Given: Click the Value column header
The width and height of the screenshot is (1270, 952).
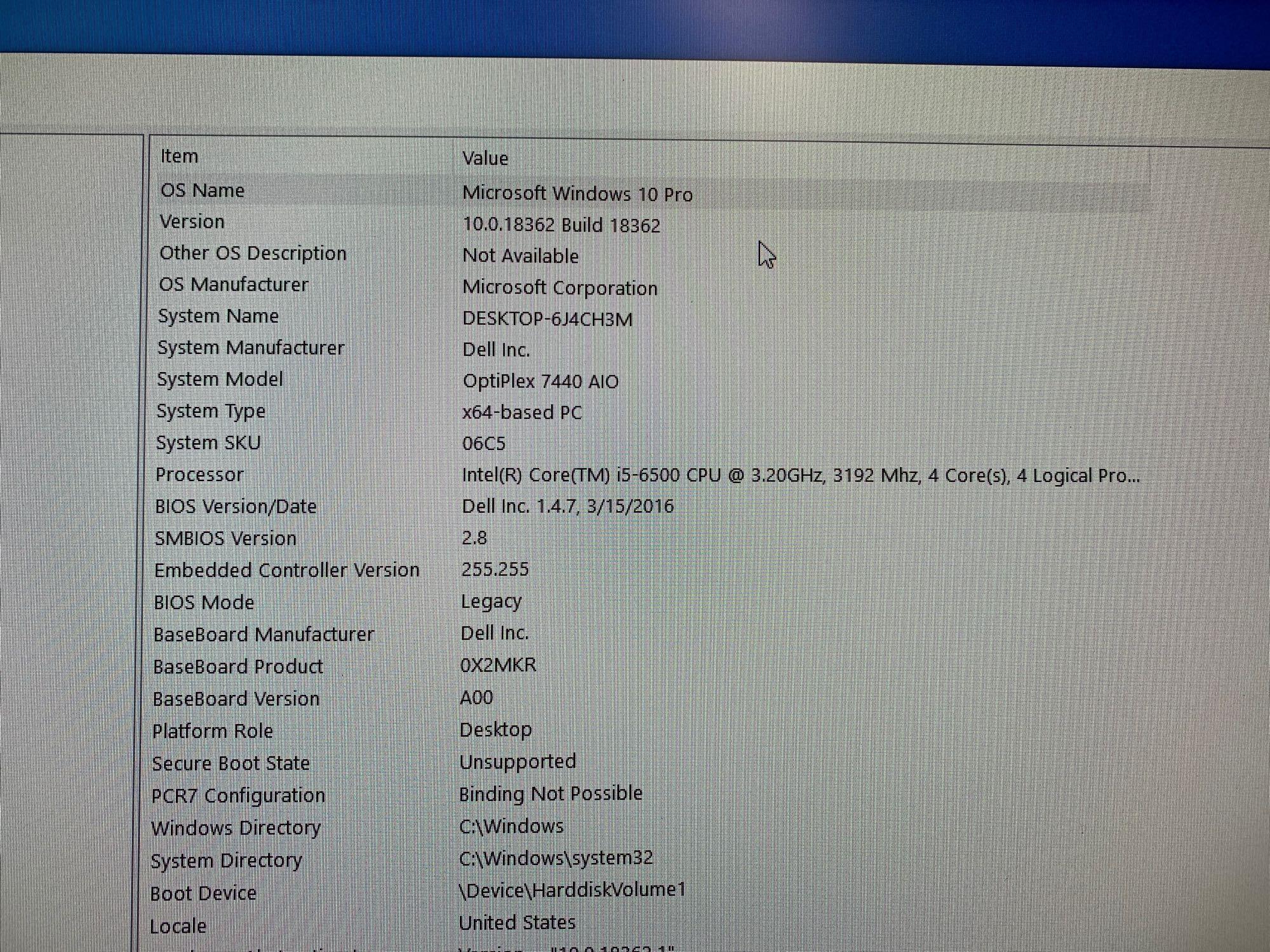Looking at the screenshot, I should pos(485,158).
